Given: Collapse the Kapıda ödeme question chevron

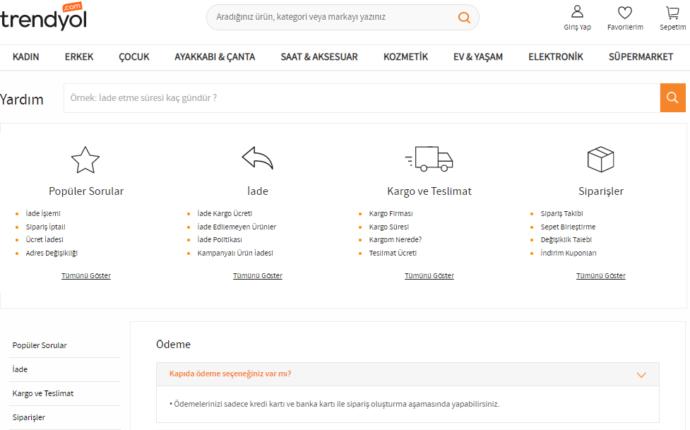Looking at the screenshot, I should [x=641, y=375].
